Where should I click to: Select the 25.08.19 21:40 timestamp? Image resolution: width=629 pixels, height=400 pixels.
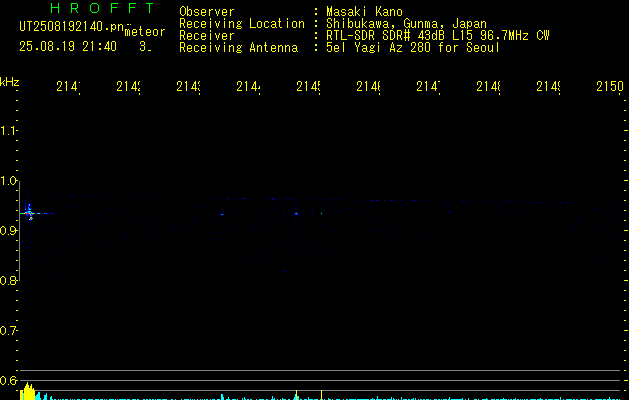[68, 47]
